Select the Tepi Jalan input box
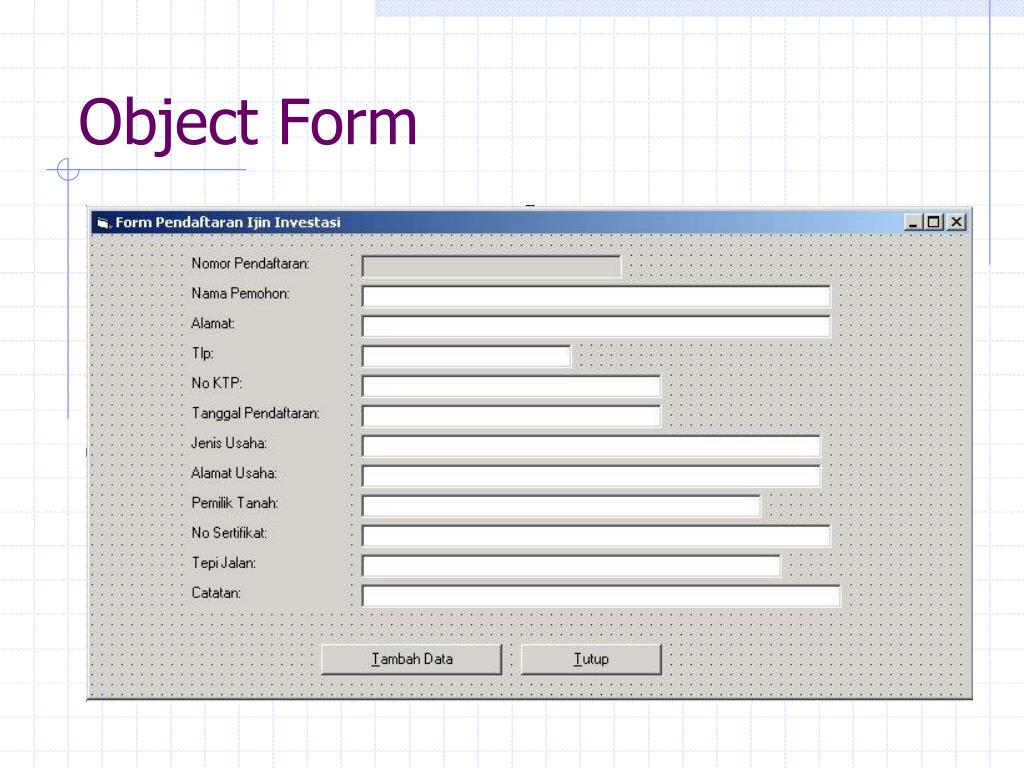Image resolution: width=1024 pixels, height=768 pixels. 571,566
